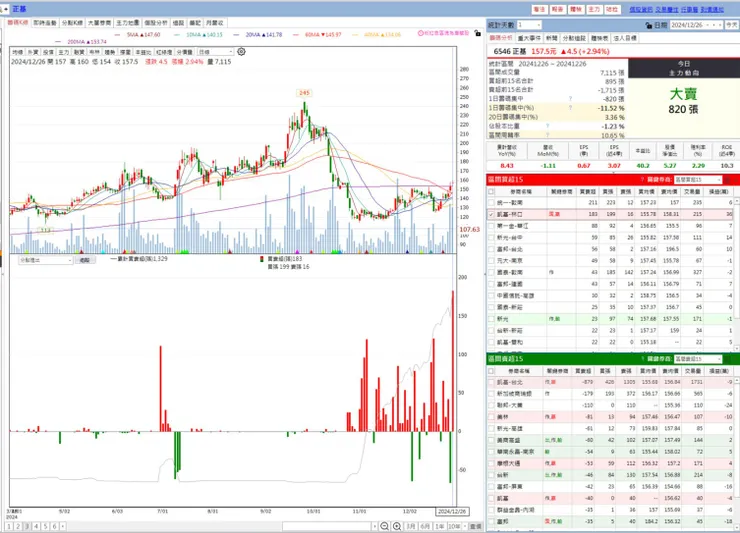Click the zoom-in magnifier below the chart
Screen dimensions: 740x533
pos(397,526)
